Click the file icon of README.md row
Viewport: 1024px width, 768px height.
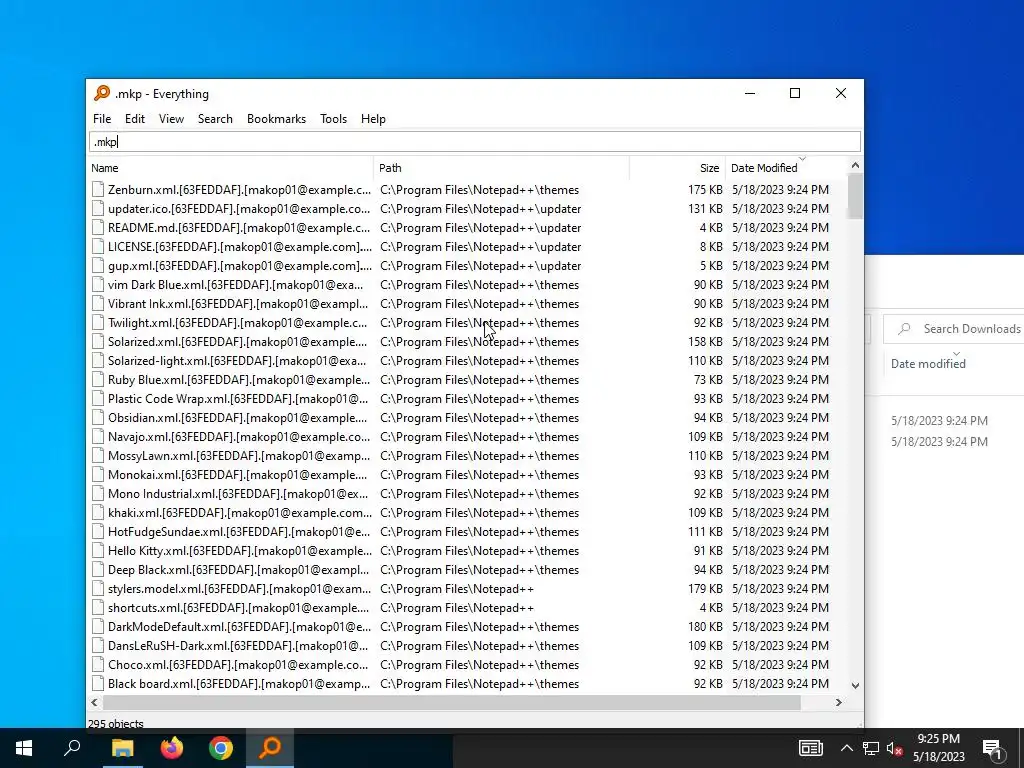coord(98,228)
